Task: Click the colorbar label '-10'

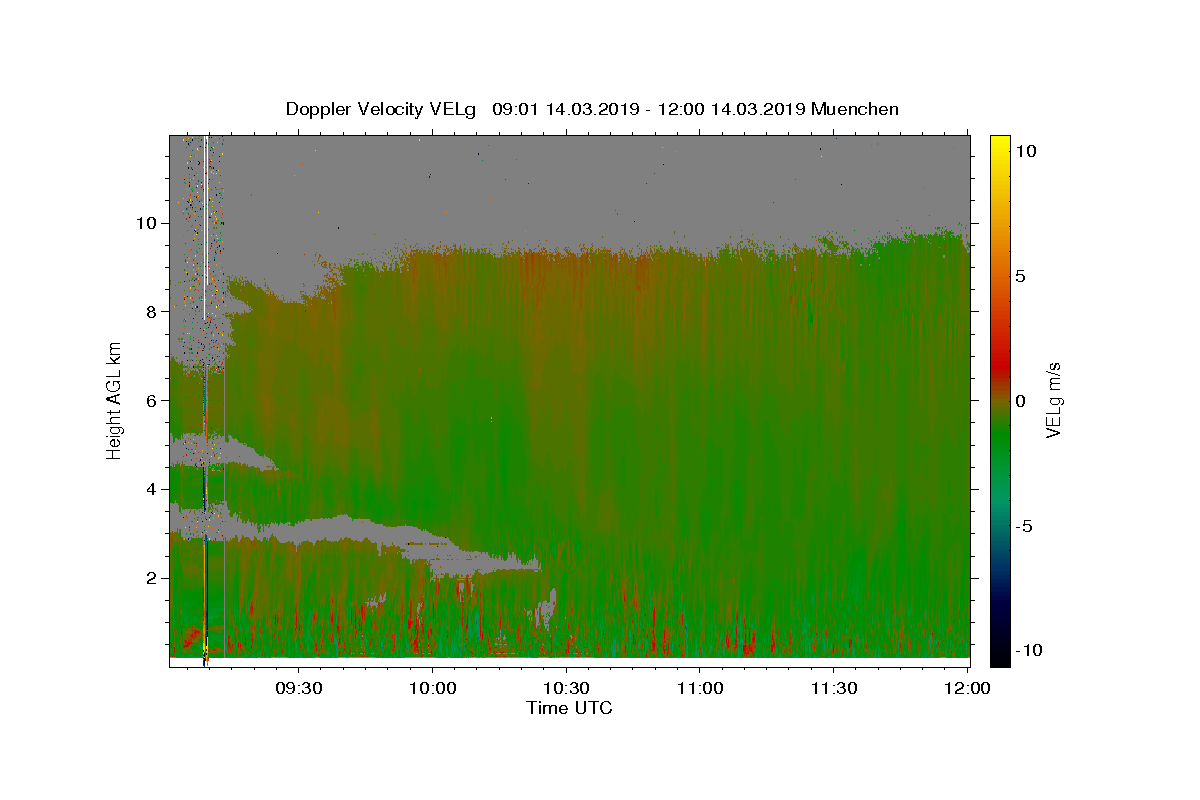Action: coord(1028,650)
